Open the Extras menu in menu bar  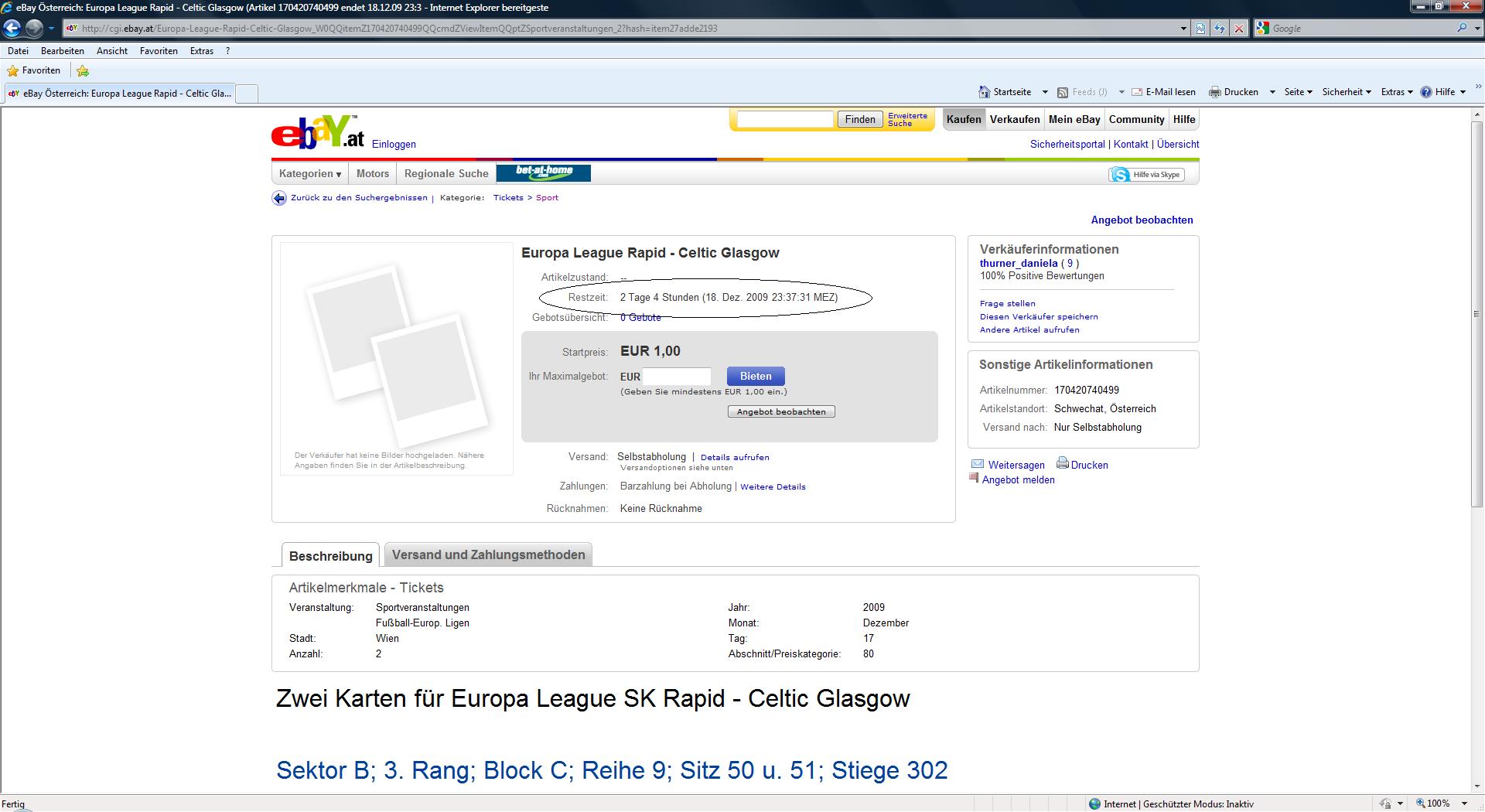tap(202, 51)
